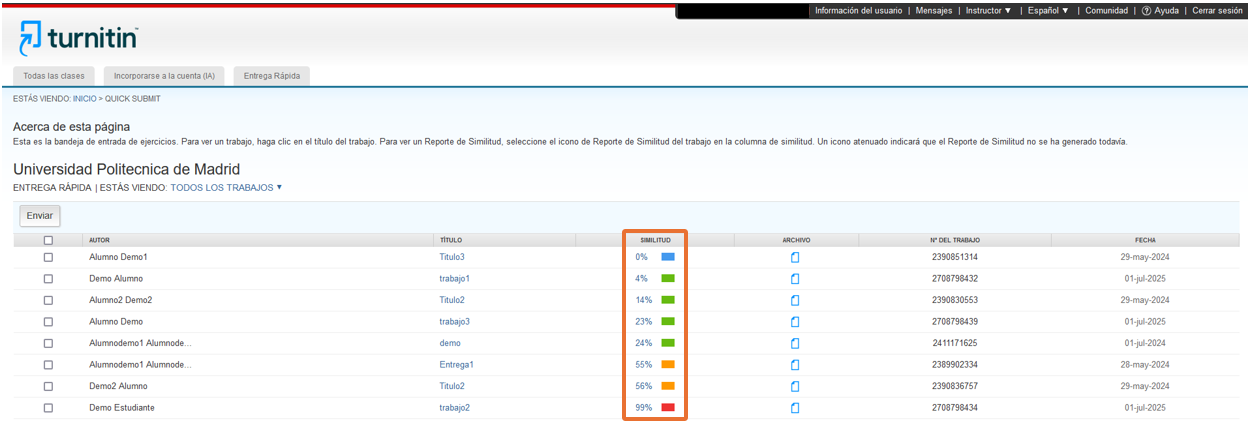1250x422 pixels.
Task: Open the green 23% similarity swatch
Action: pos(668,322)
